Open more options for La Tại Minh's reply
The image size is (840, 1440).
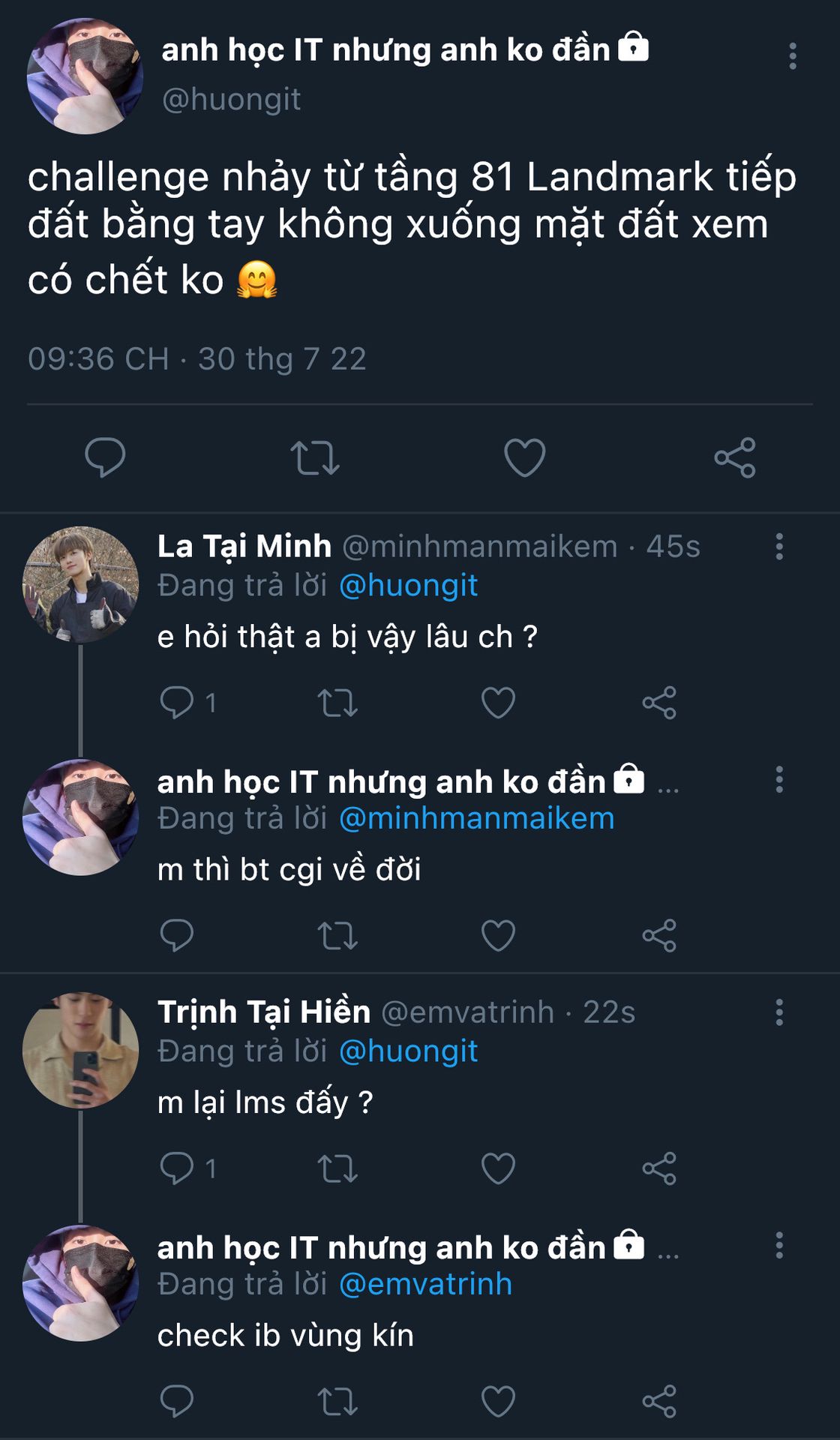779,547
